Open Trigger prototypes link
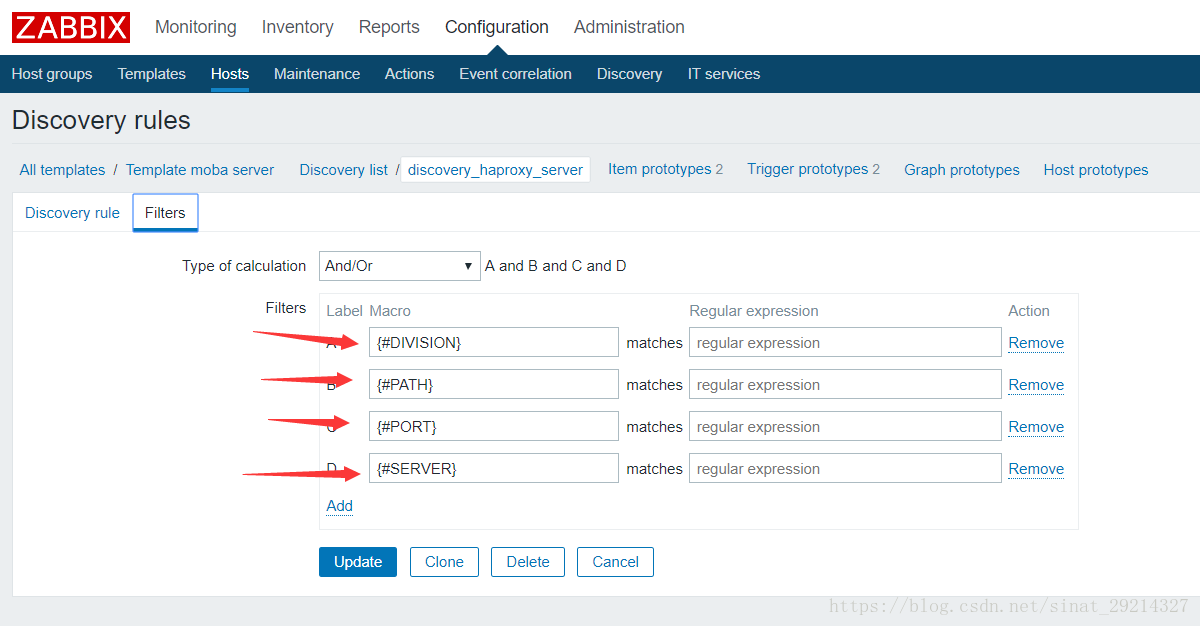1200x626 pixels. 808,169
